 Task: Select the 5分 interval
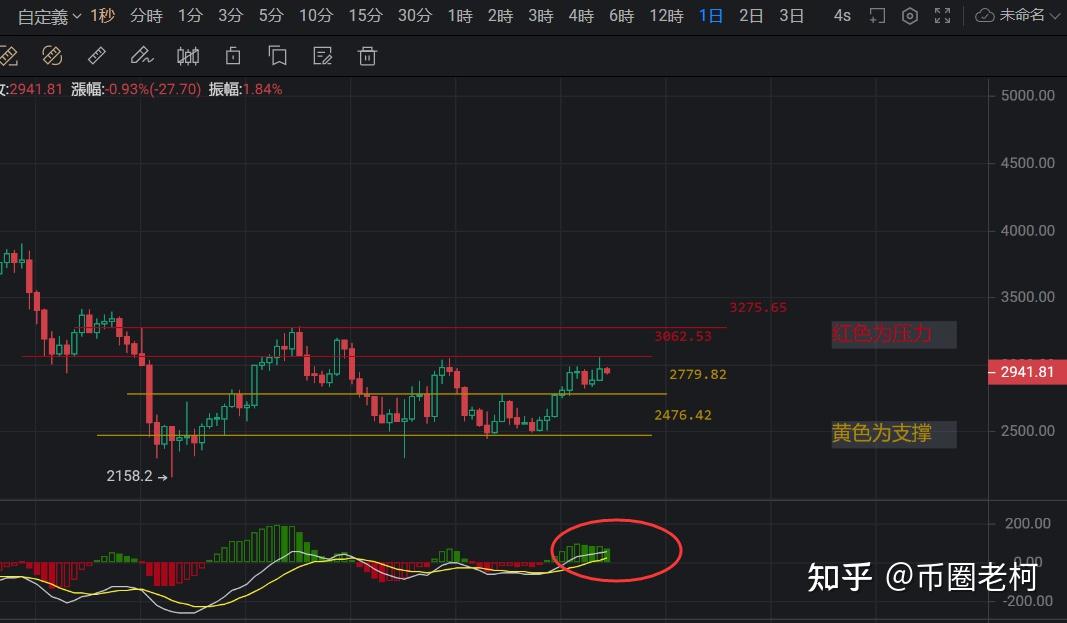point(271,16)
